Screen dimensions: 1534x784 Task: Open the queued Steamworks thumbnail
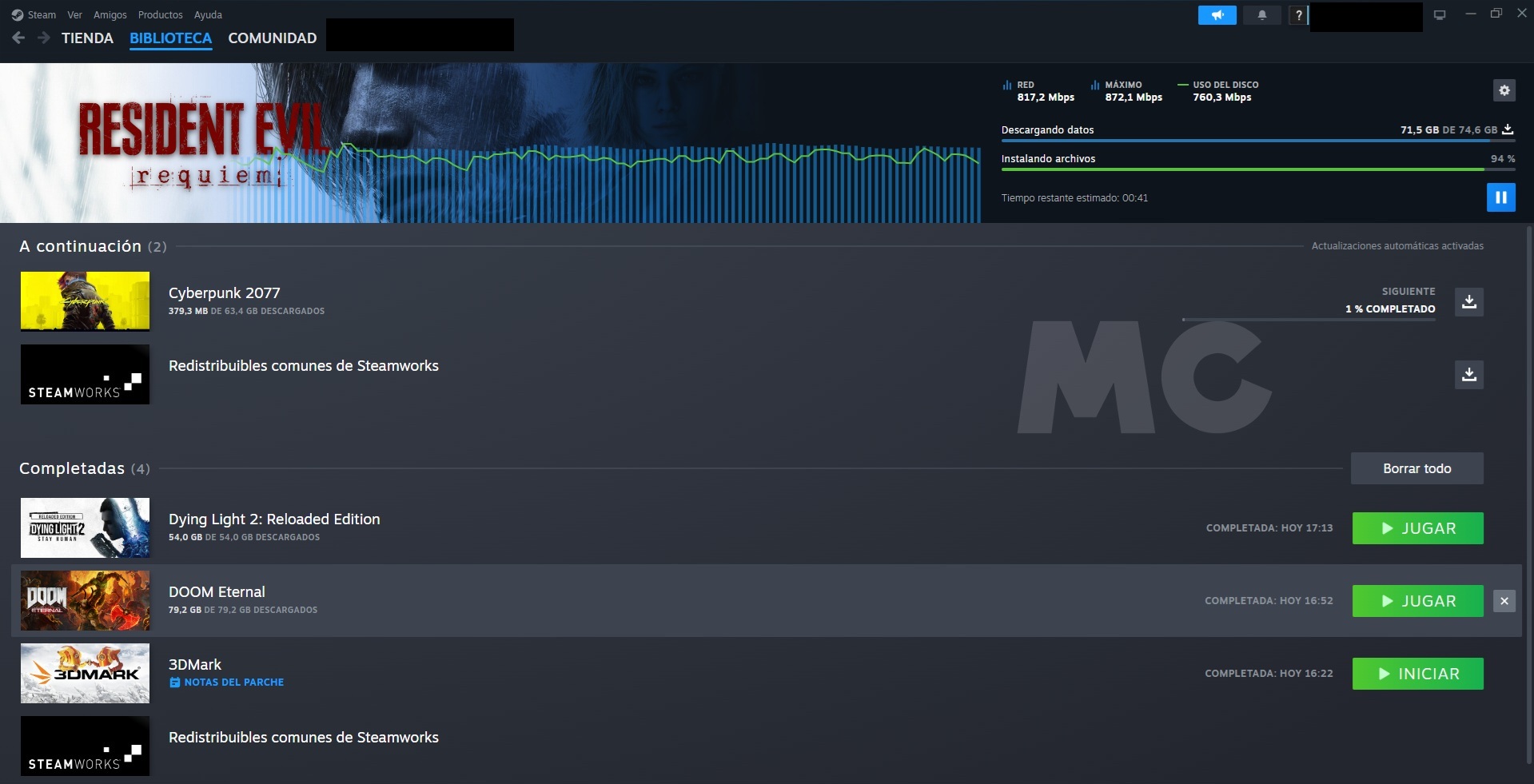85,374
